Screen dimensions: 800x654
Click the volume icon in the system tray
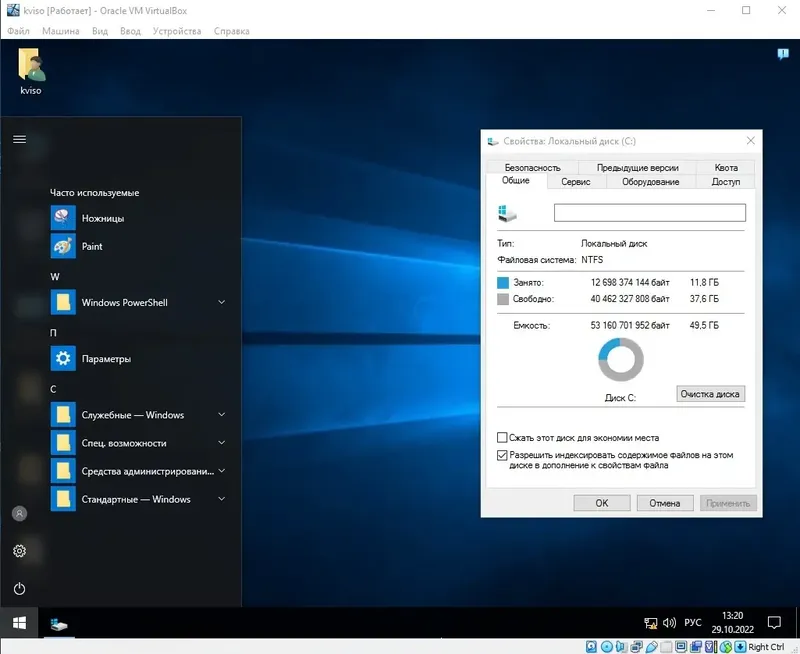(x=668, y=621)
